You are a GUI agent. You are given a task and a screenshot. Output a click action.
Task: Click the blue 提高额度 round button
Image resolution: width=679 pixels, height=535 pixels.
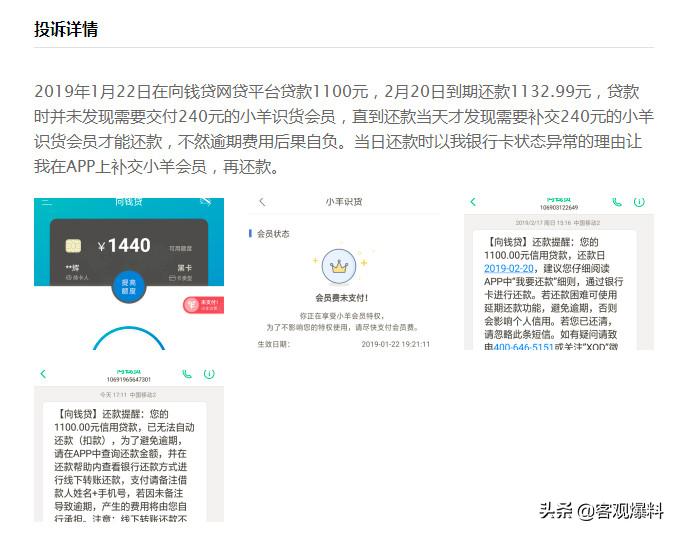pos(129,286)
